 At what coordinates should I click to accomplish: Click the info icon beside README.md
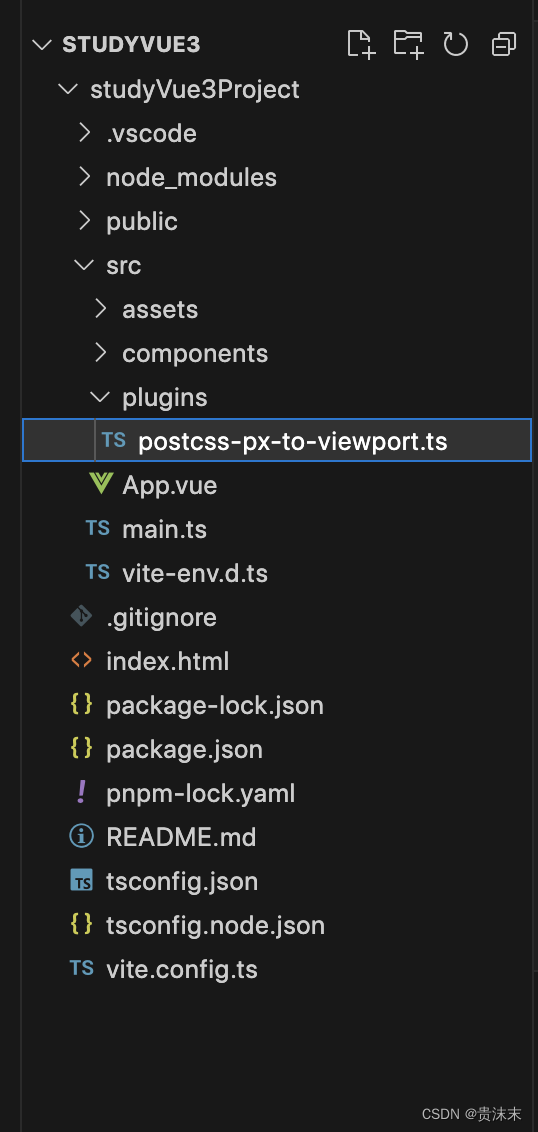tap(81, 837)
